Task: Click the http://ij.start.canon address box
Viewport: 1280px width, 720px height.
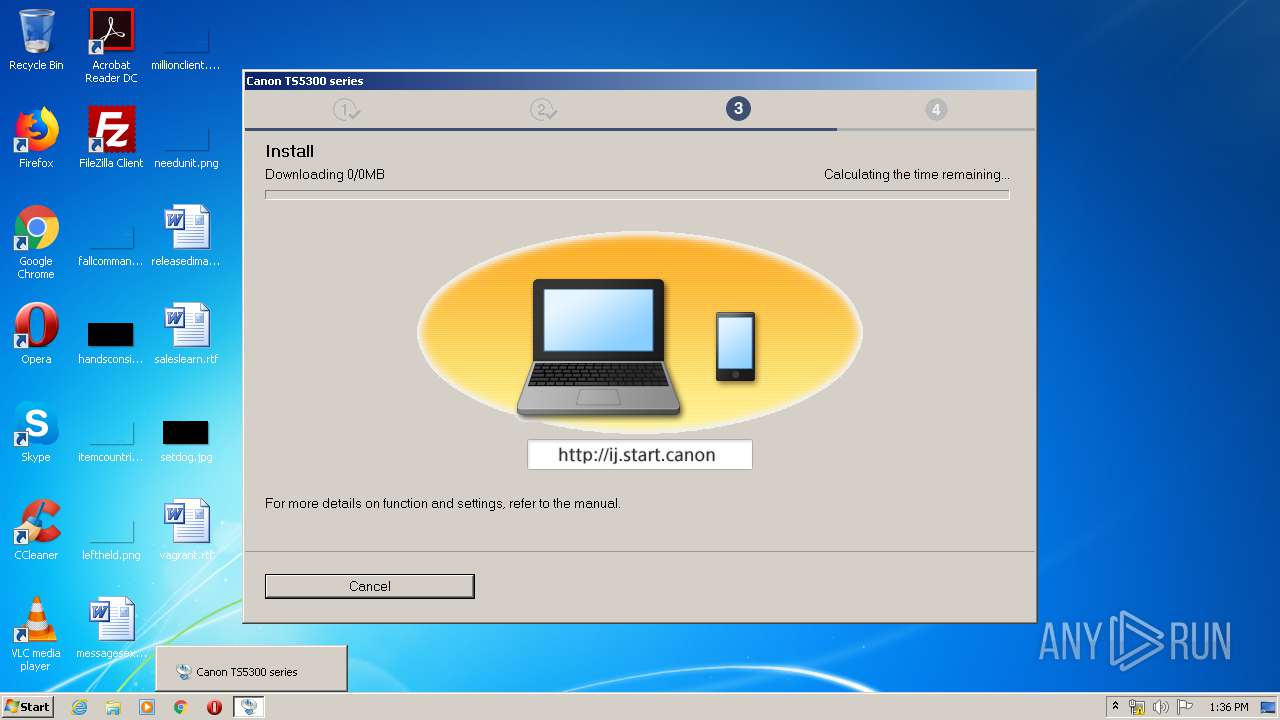Action: (x=640, y=455)
